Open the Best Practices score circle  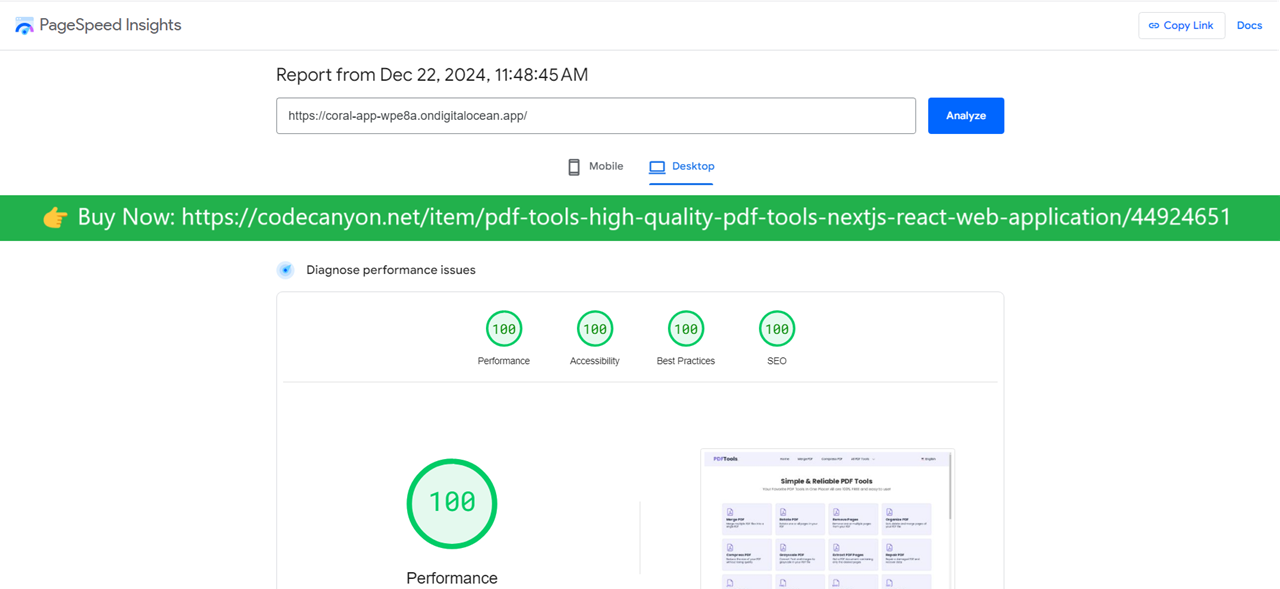click(x=686, y=328)
